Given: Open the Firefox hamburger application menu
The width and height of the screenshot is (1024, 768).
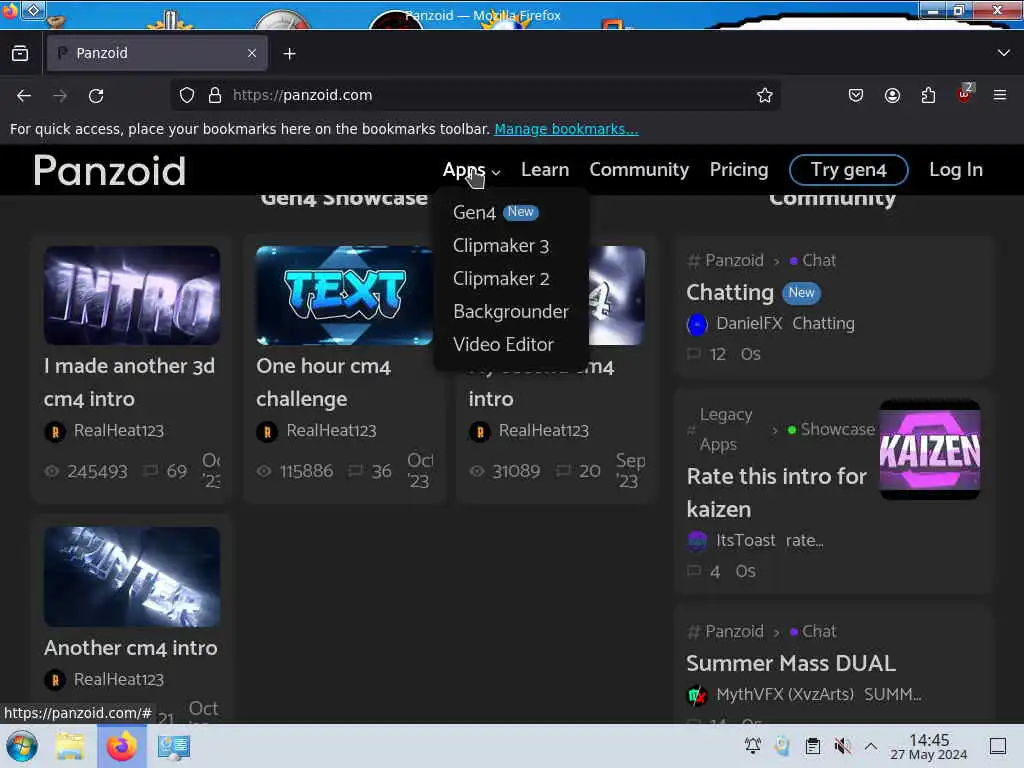Looking at the screenshot, I should click(1000, 95).
